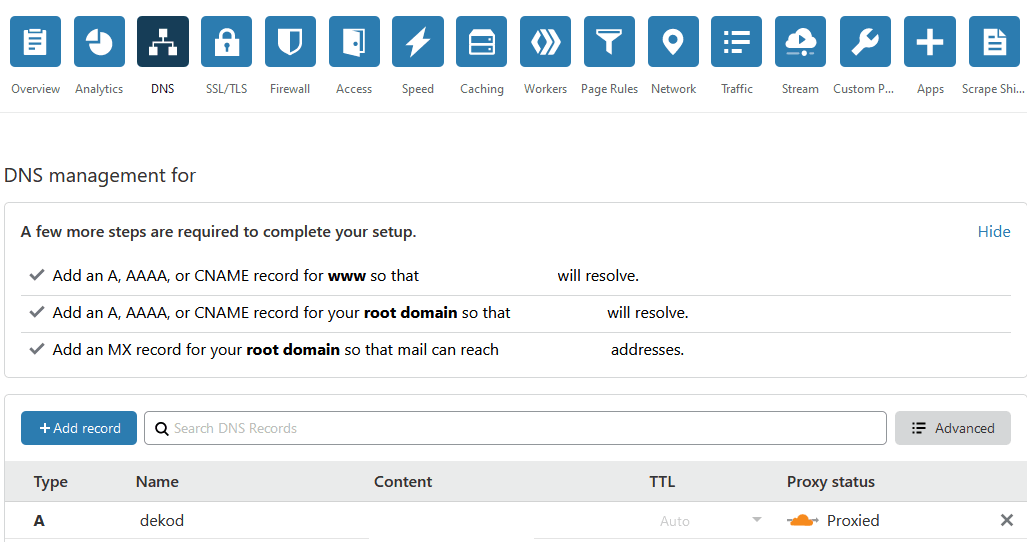Open the SSL/TLS padlock icon

[x=227, y=42]
